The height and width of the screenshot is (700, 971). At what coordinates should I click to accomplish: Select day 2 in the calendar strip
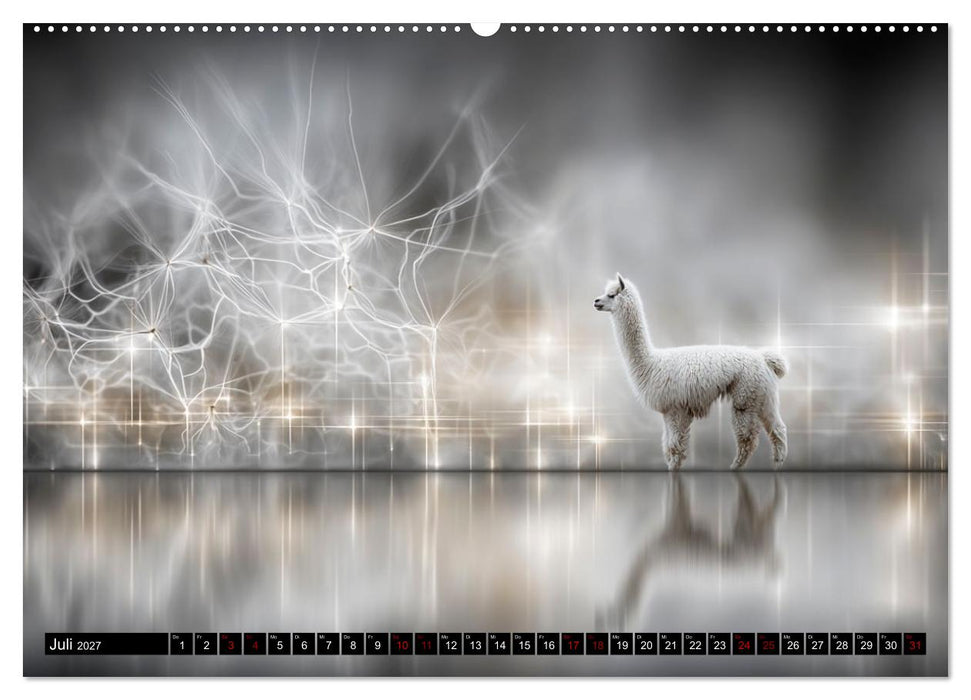[206, 644]
